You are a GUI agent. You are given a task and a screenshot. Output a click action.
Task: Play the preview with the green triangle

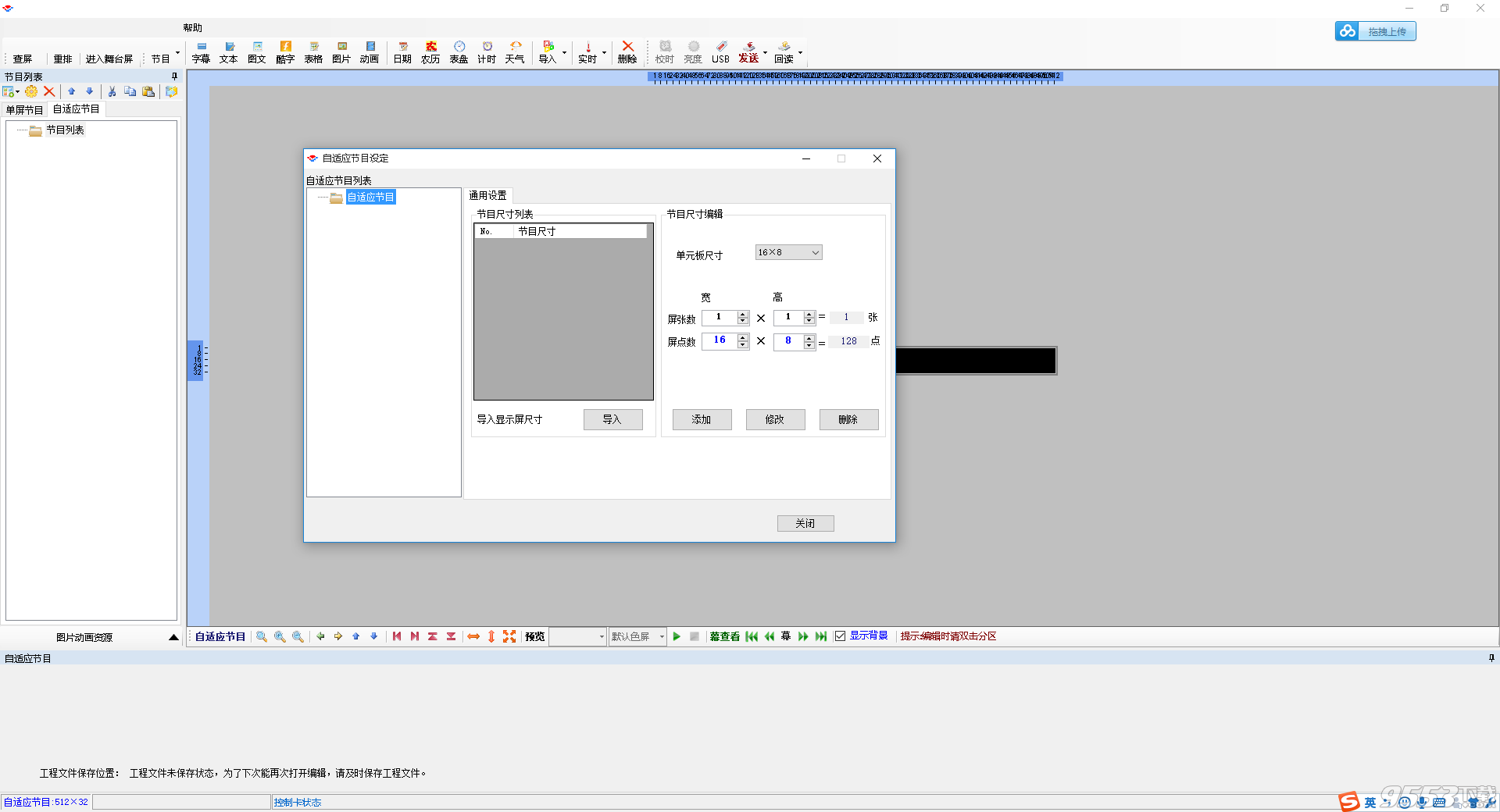677,636
